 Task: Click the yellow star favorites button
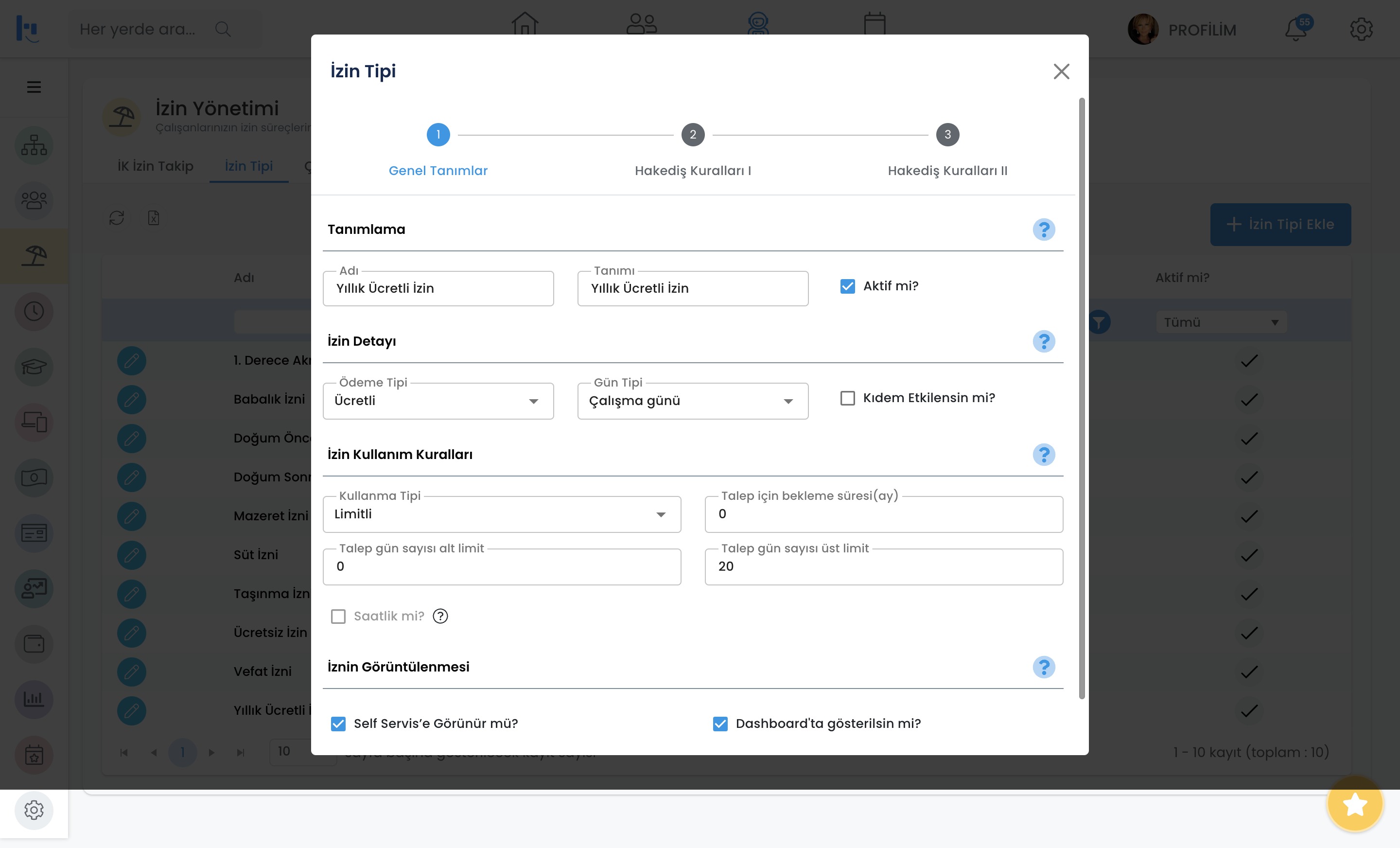pyautogui.click(x=1354, y=804)
